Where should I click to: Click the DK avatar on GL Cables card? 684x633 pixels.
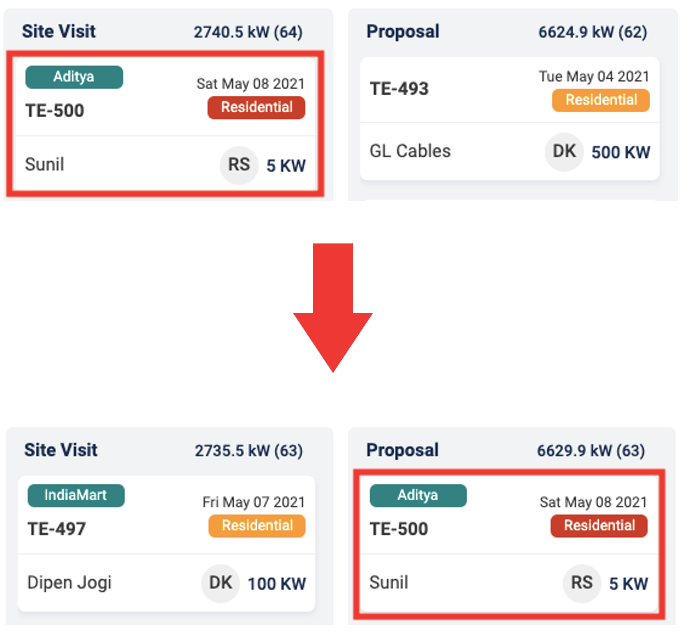pos(564,152)
